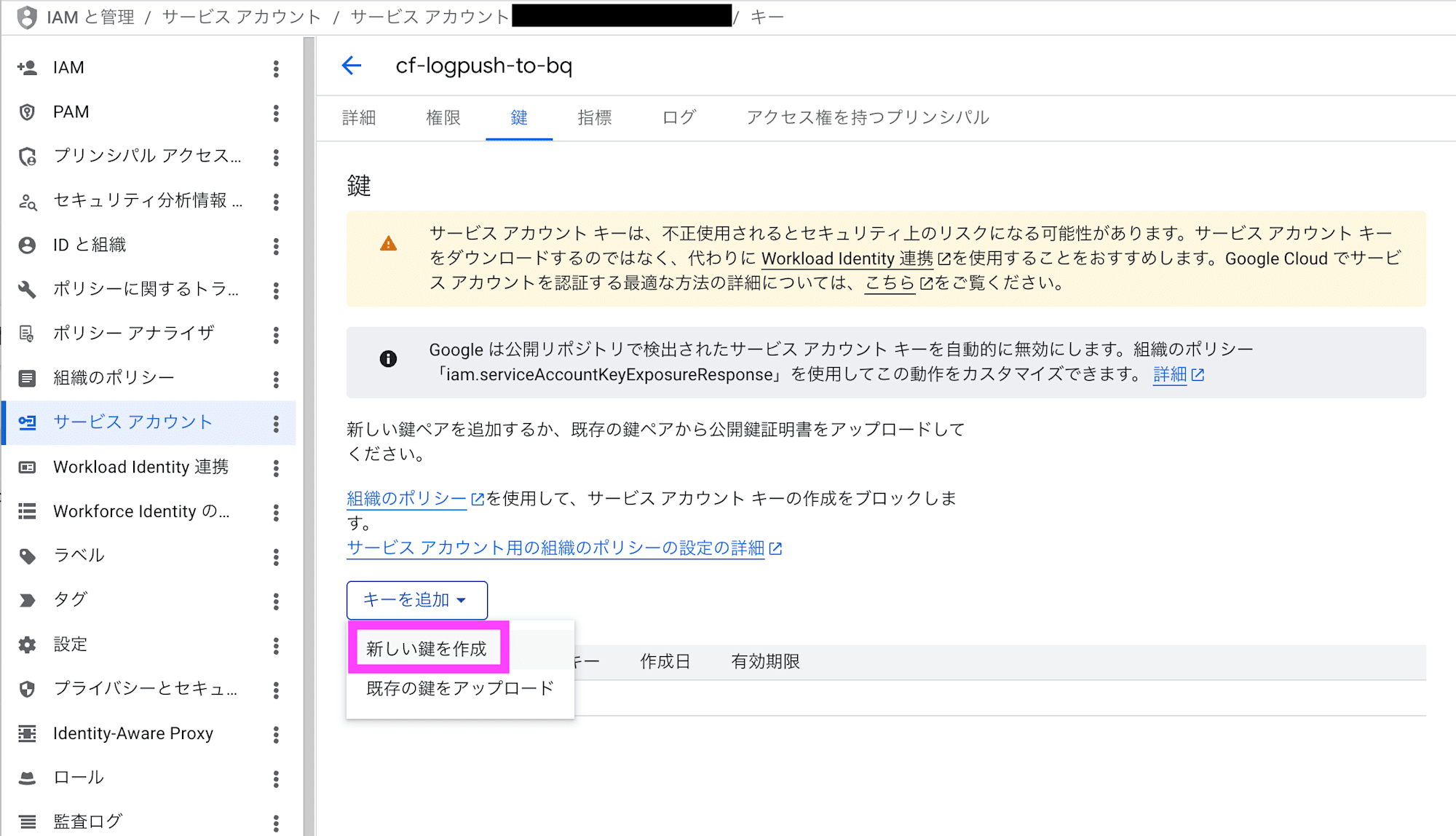Click the こちら link in the warning banner
The height and width of the screenshot is (836, 1456).
point(889,284)
